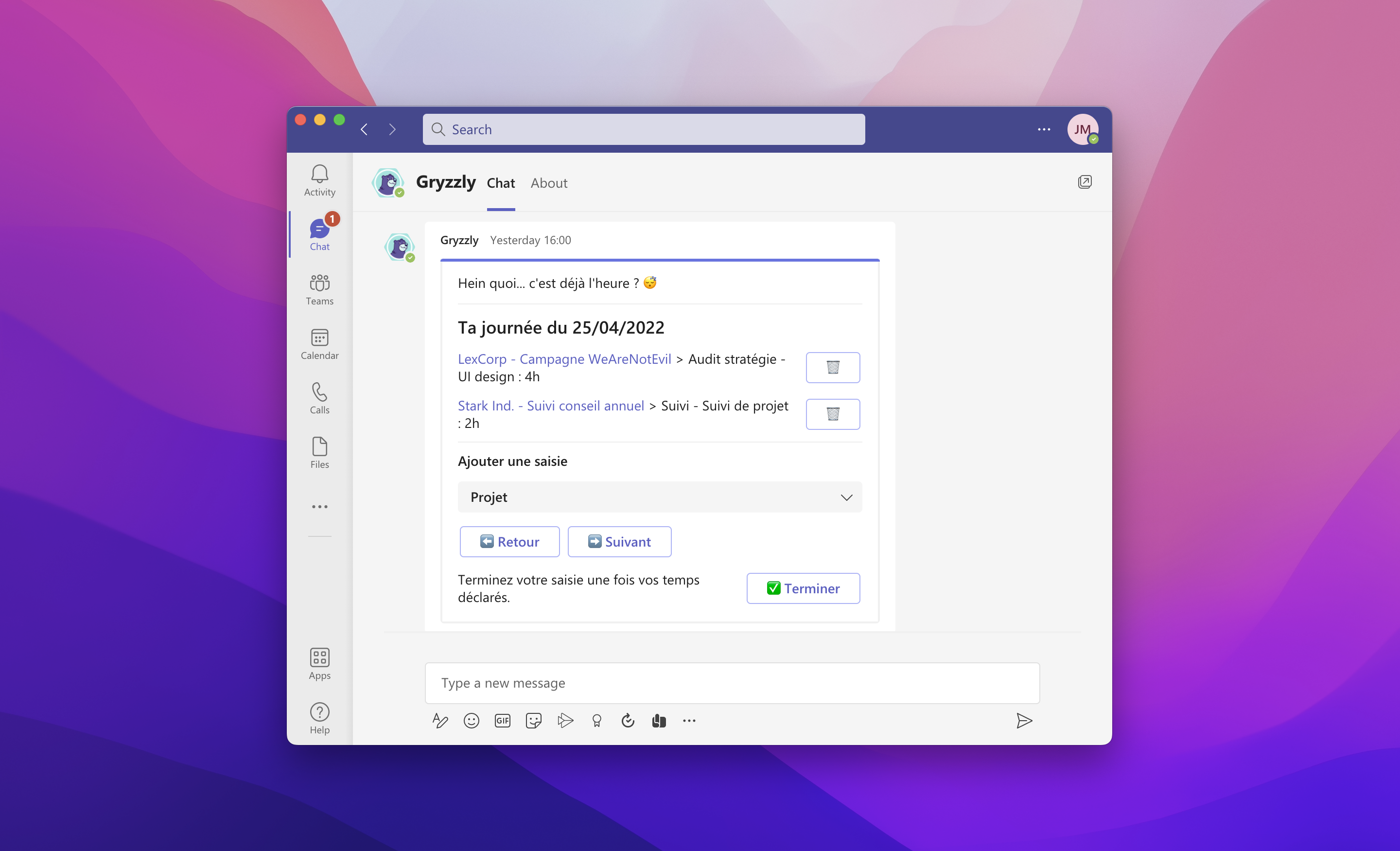This screenshot has height=851, width=1400.
Task: Switch to the Chat tab
Action: click(501, 183)
